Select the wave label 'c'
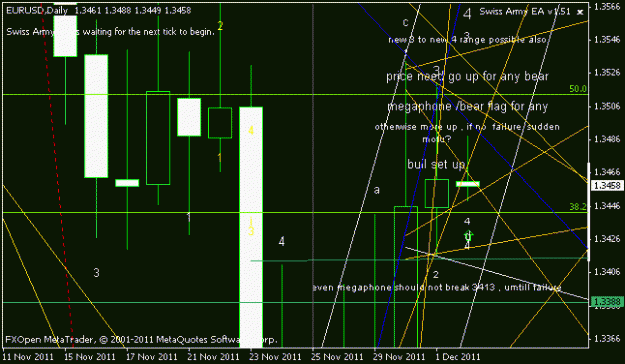Viewport: 625px width, 364px height. [405, 22]
